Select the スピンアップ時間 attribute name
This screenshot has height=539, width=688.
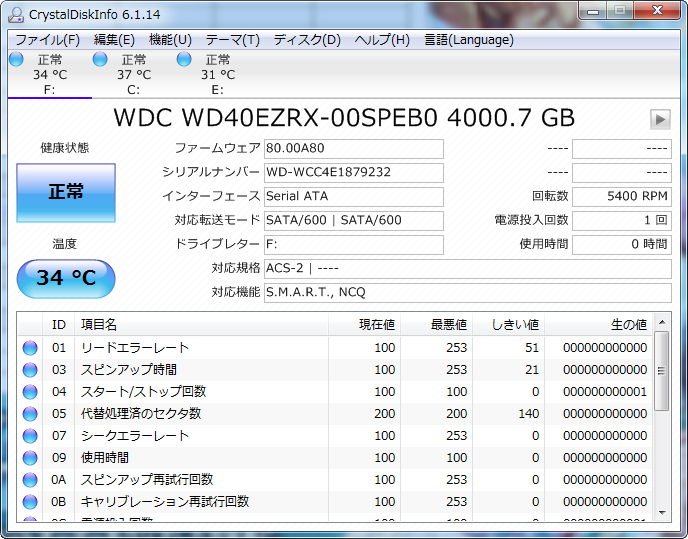[x=129, y=370]
